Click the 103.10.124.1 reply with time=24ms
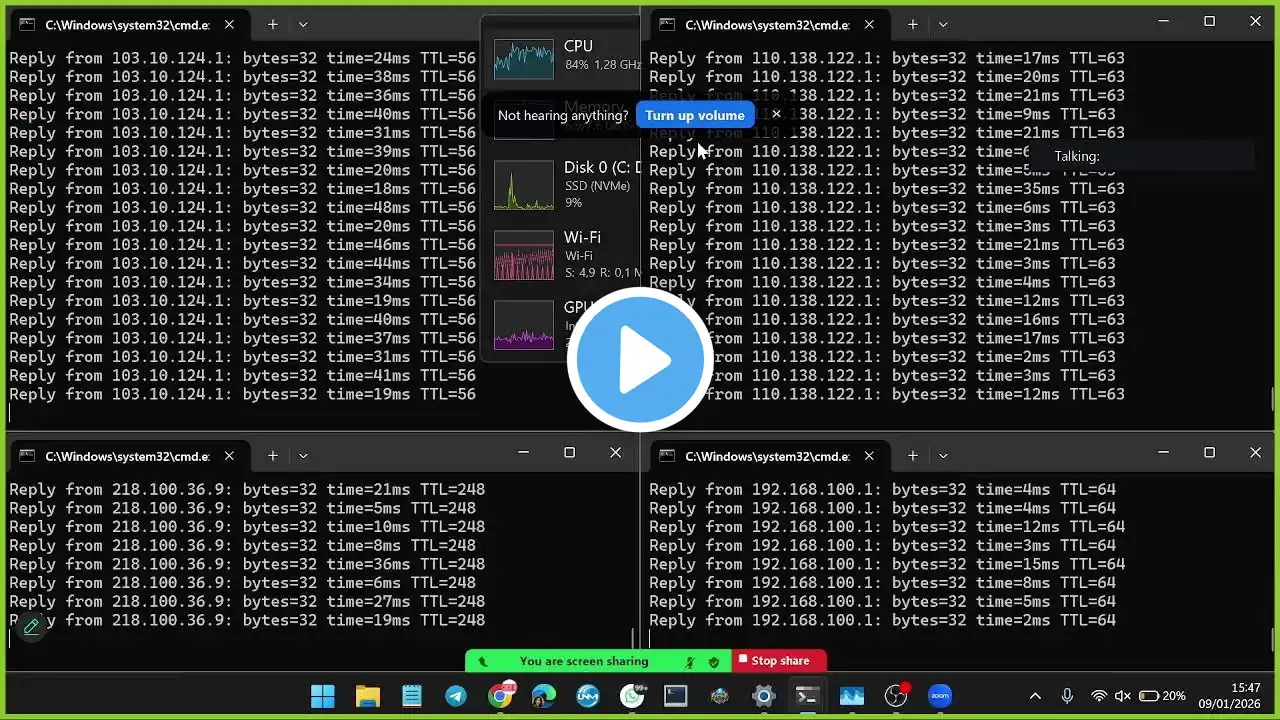Image resolution: width=1280 pixels, height=720 pixels. 243,58
